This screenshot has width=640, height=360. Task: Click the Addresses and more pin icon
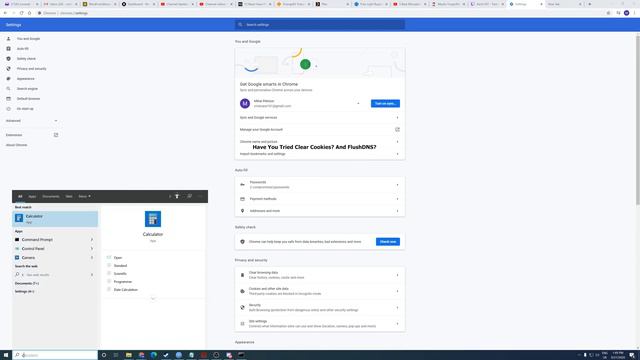coord(242,211)
